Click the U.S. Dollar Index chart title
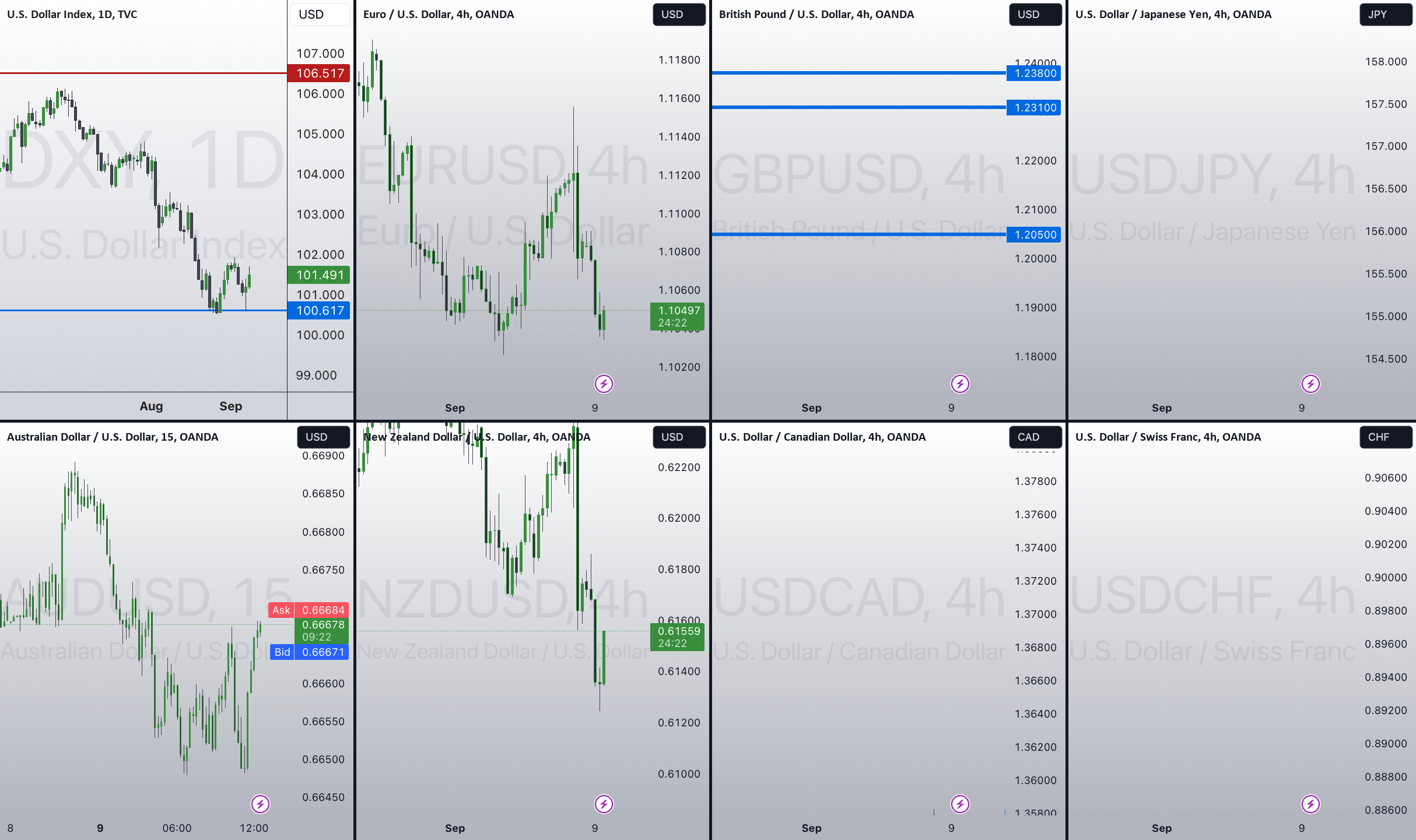 (72, 15)
